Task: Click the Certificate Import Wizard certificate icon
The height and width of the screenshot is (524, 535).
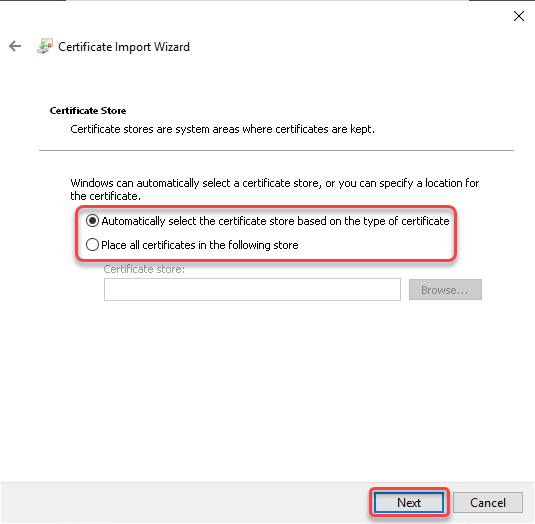Action: [45, 46]
